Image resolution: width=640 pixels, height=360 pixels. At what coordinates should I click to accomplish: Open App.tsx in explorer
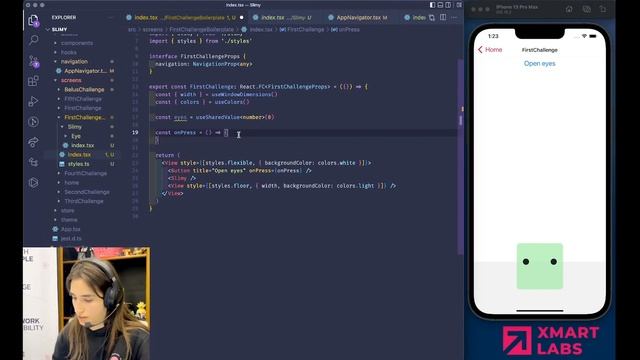(71, 229)
